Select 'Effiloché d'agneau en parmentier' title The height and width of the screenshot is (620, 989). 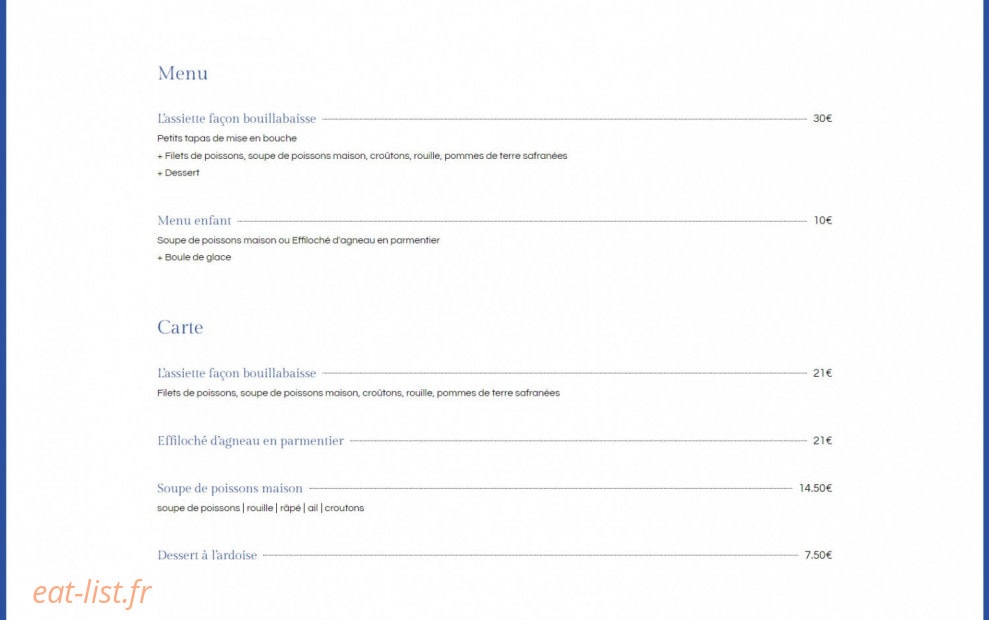[250, 441]
